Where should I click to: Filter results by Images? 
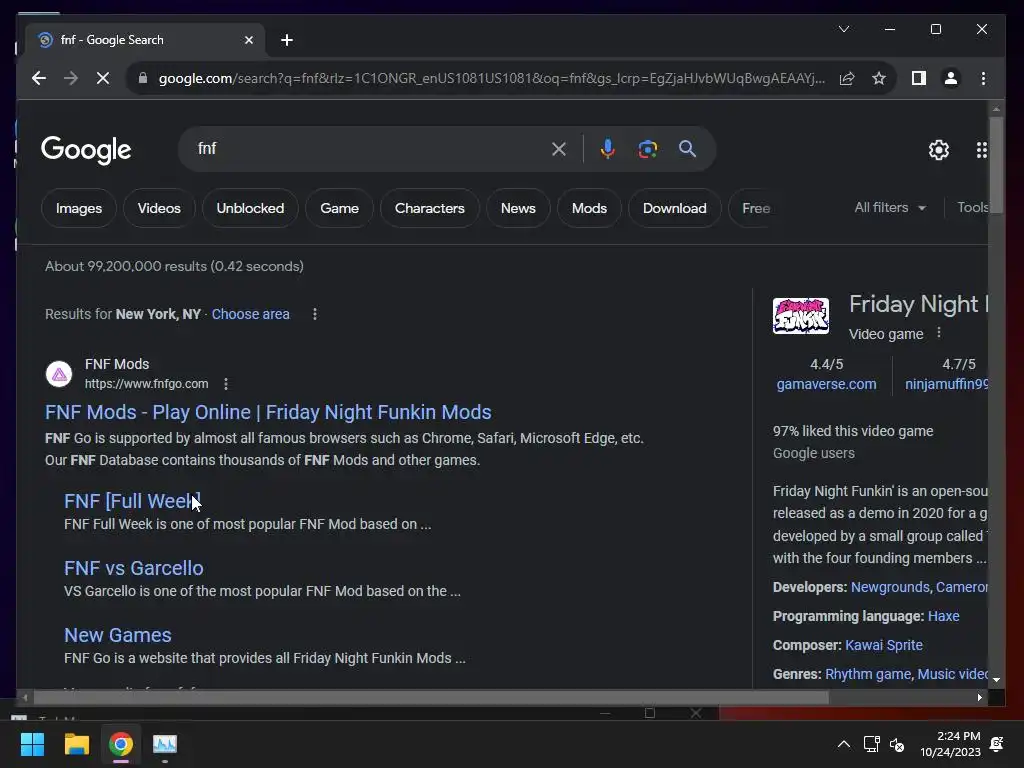[78, 208]
